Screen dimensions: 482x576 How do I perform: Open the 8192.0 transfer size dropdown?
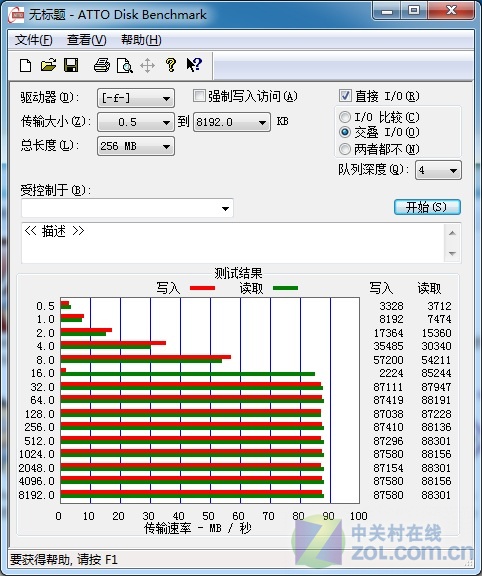click(231, 122)
